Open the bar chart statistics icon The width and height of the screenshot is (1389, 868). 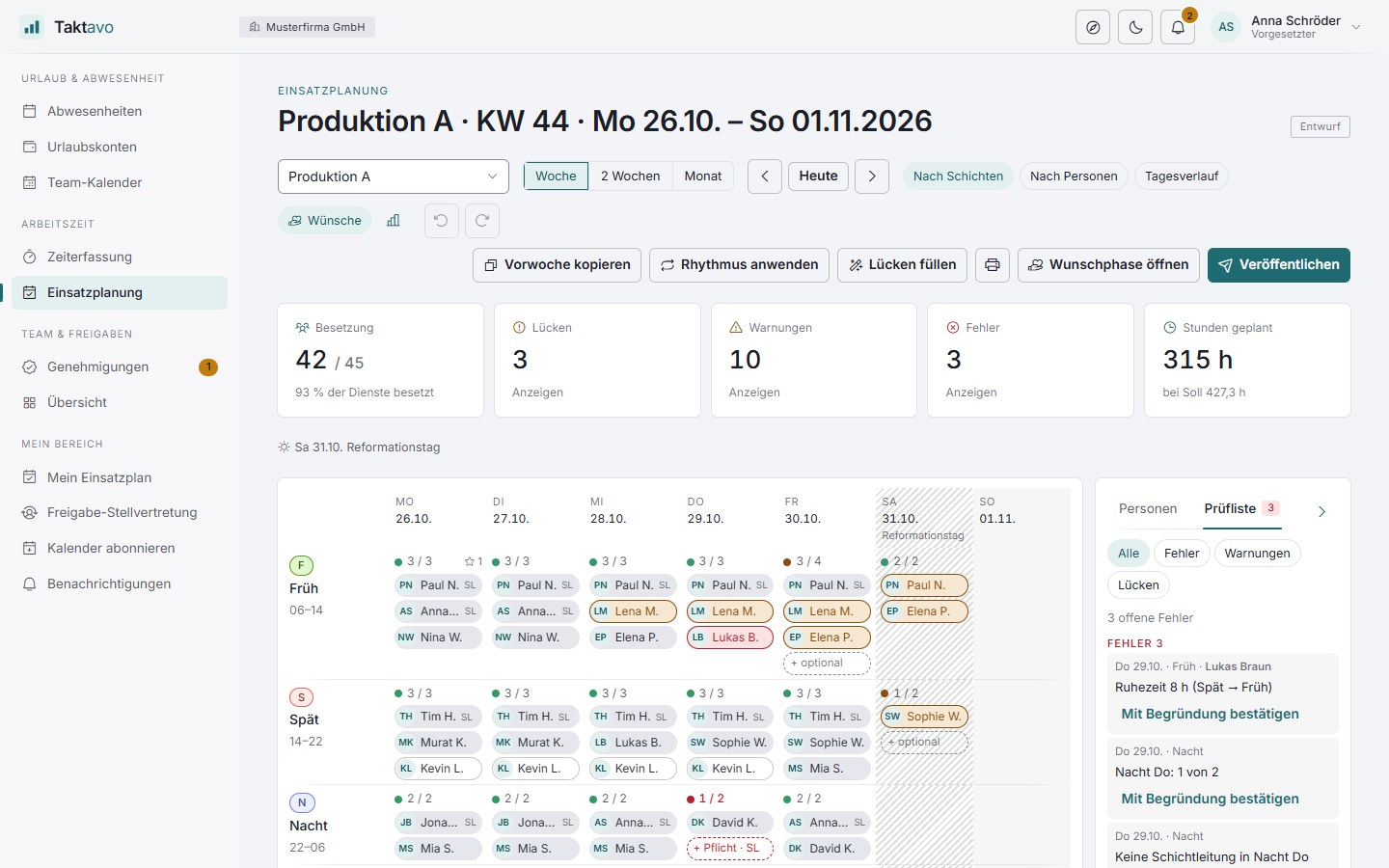[x=394, y=221]
